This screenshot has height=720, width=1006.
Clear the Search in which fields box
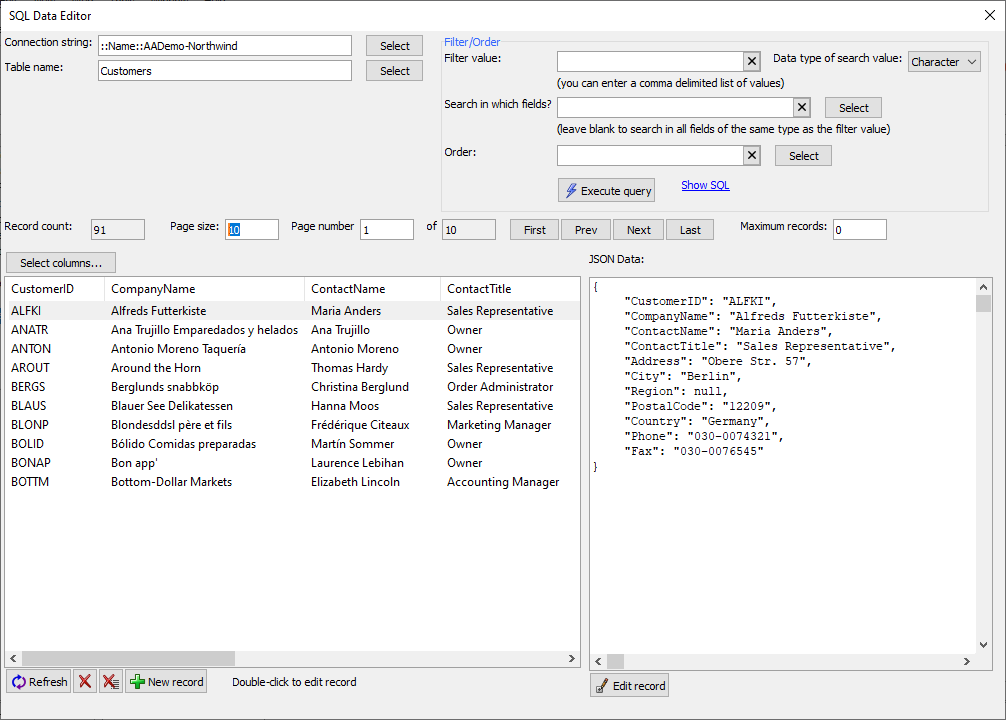click(x=802, y=107)
